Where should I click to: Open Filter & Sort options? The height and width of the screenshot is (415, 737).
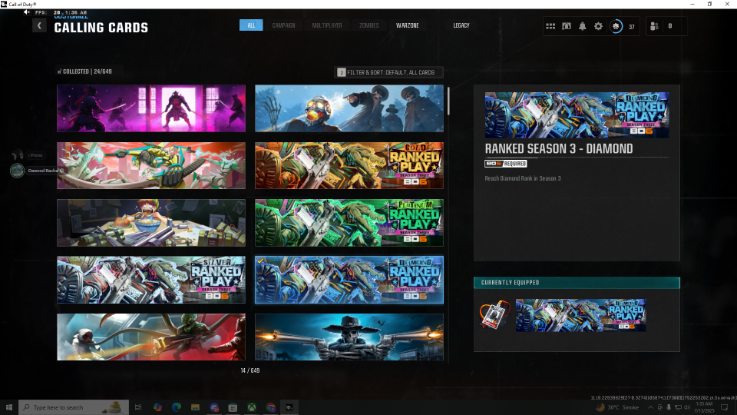pos(389,72)
